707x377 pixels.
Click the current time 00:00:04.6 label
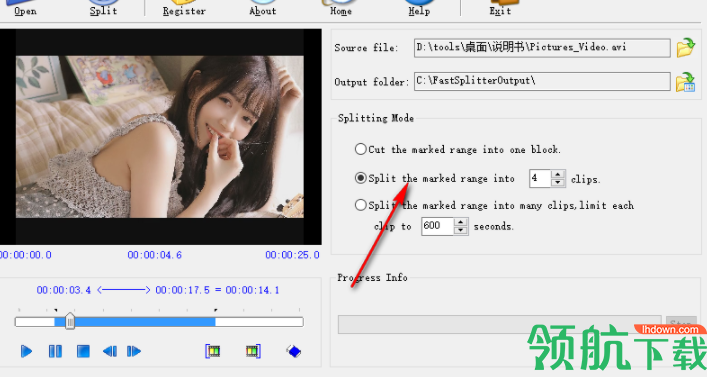click(155, 255)
